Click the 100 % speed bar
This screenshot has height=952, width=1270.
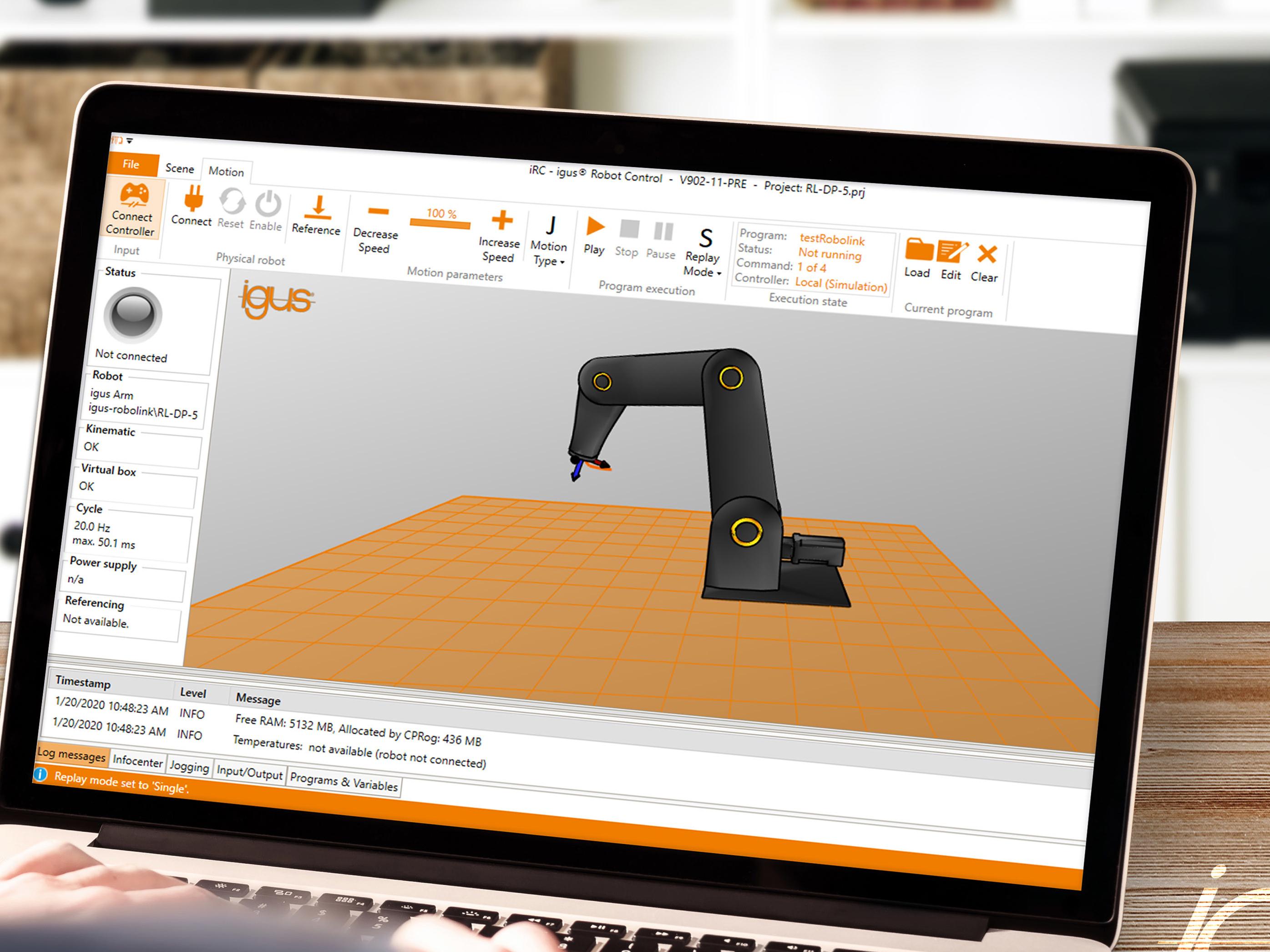(440, 224)
